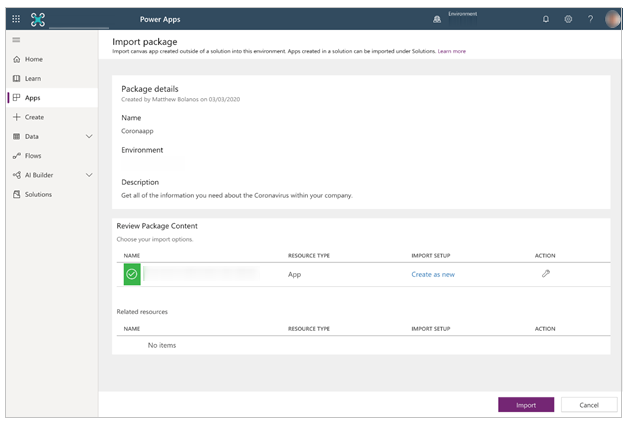The image size is (628, 426).
Task: Open the Apps section
Action: [x=33, y=98]
